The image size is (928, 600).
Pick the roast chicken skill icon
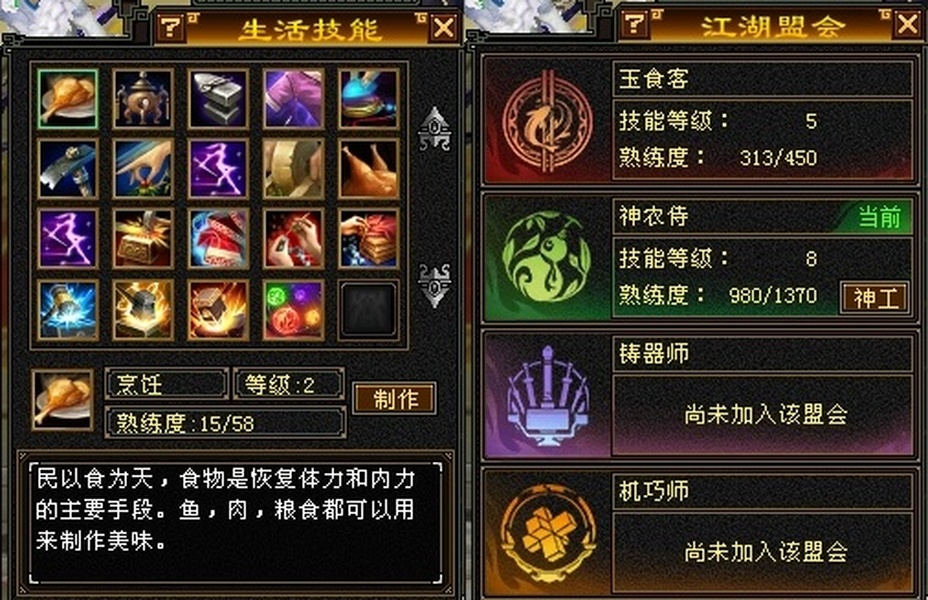369,169
